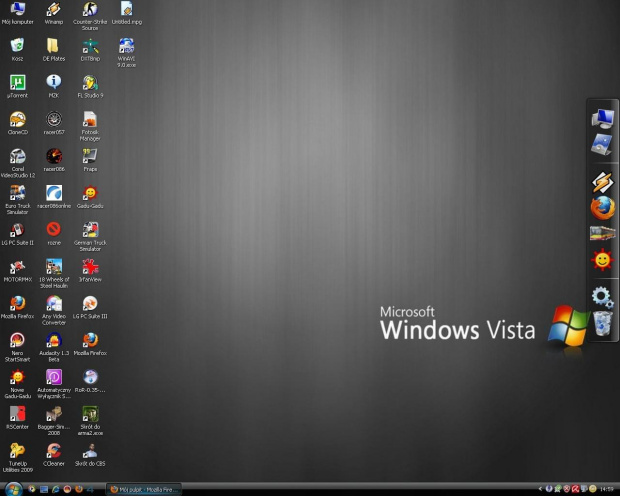Viewport: 620px width, 496px height.
Task: Launch Firefox from the right-side dock
Action: [603, 208]
